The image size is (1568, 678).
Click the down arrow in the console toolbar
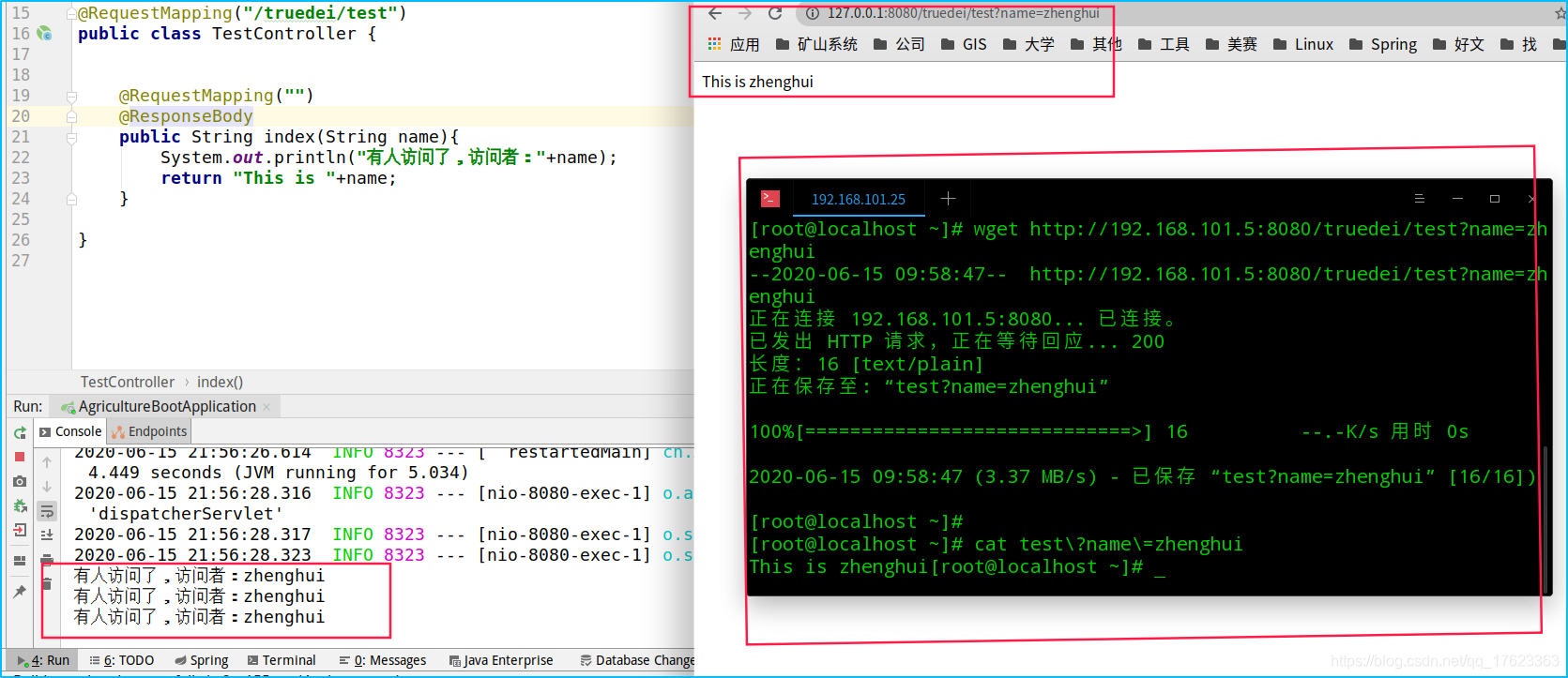click(x=47, y=487)
